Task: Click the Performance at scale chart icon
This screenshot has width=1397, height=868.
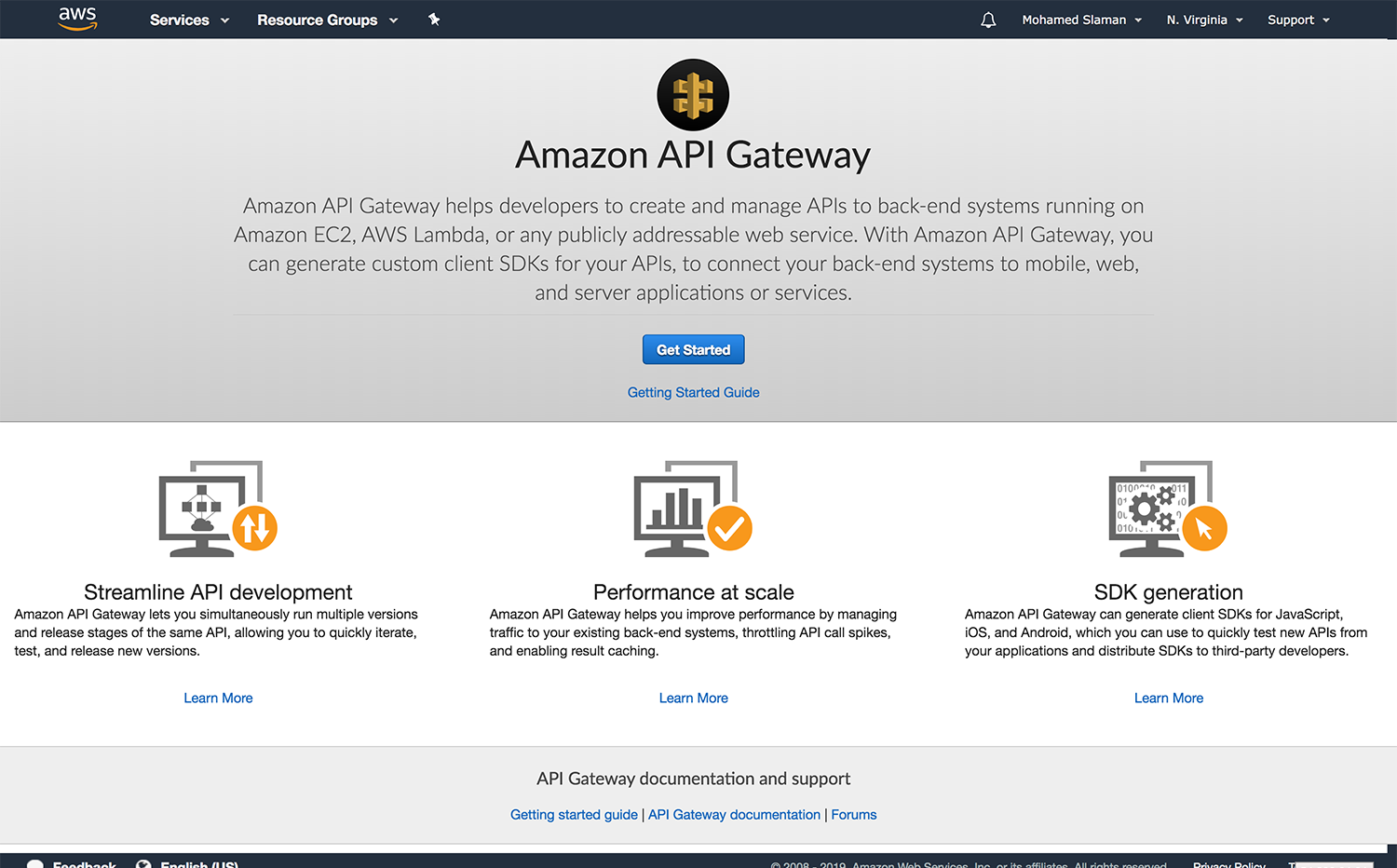Action: point(693,509)
